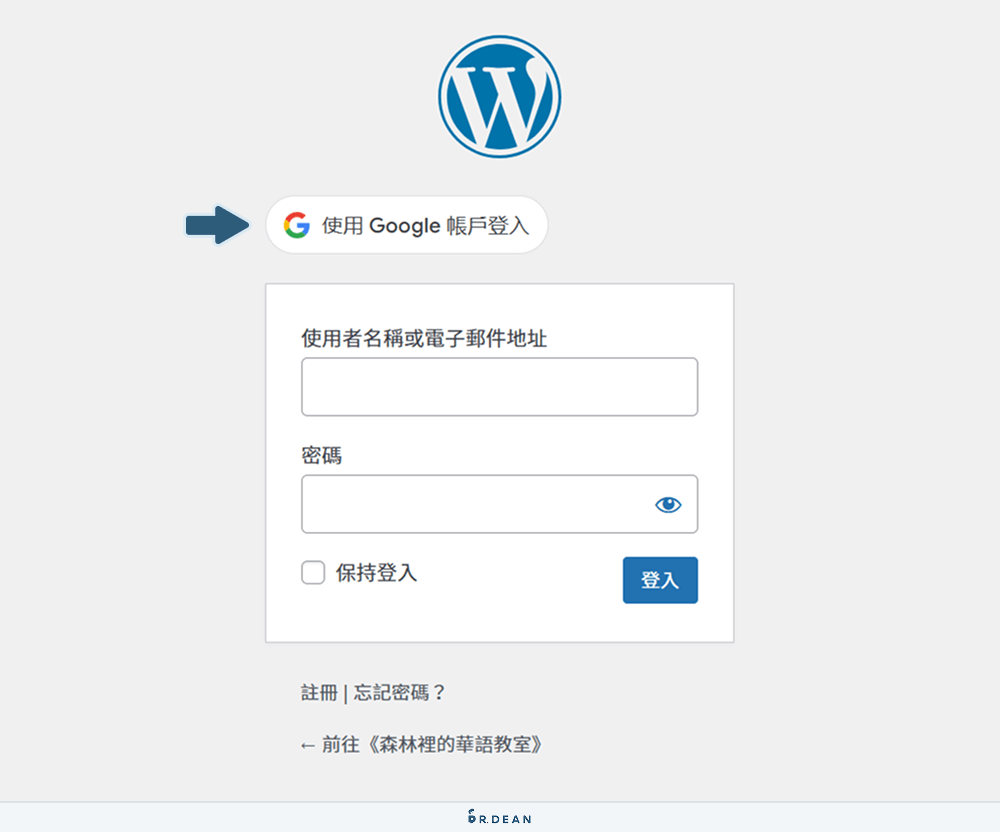Hide password visibility using the eye toggle

pyautogui.click(x=668, y=504)
